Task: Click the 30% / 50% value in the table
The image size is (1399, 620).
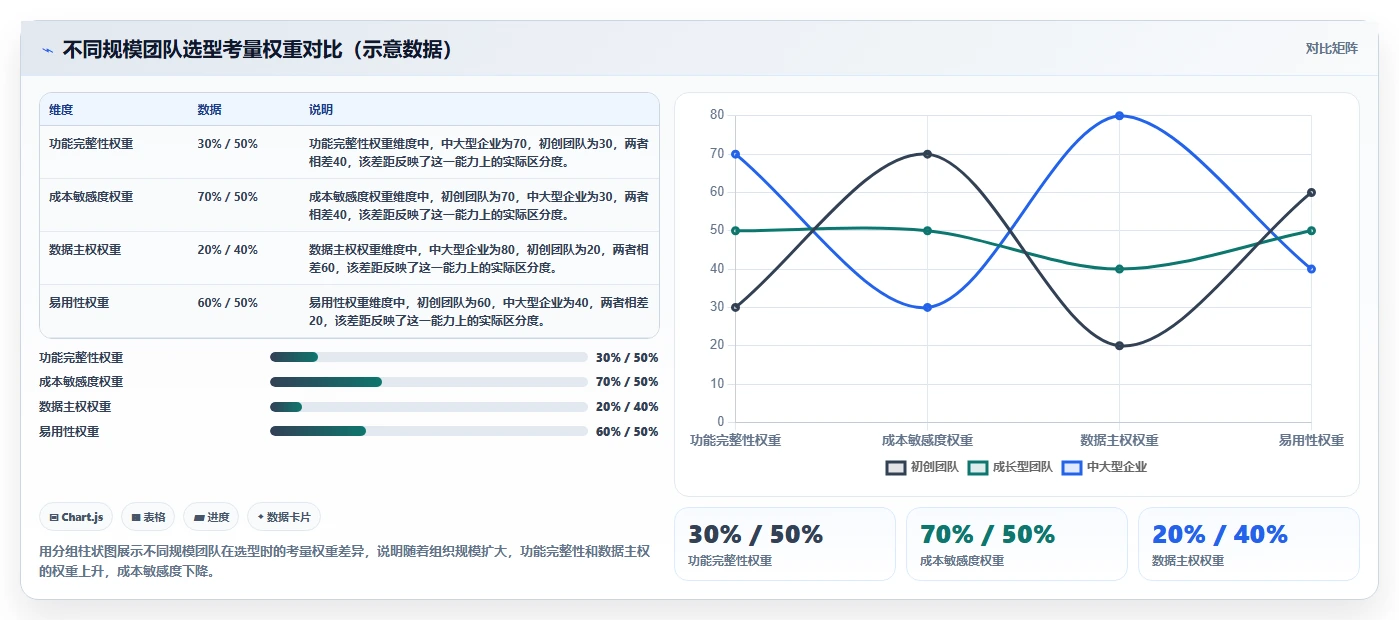Action: coord(228,144)
